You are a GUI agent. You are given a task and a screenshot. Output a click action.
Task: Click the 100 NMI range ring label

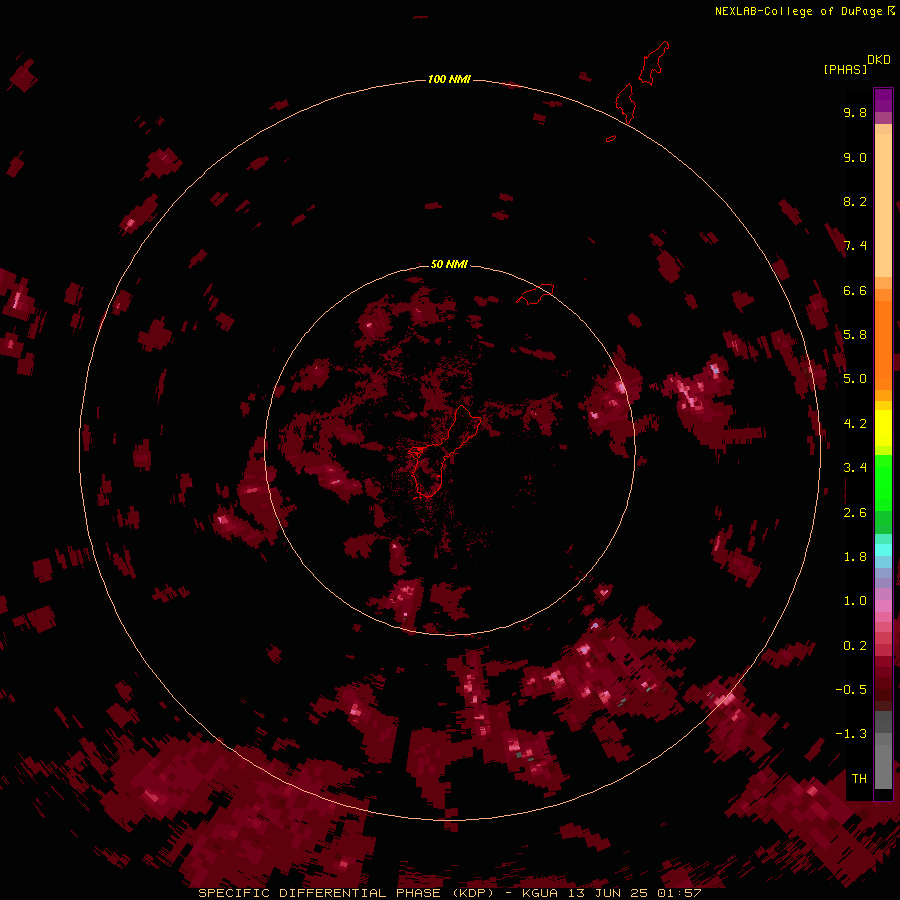point(449,79)
